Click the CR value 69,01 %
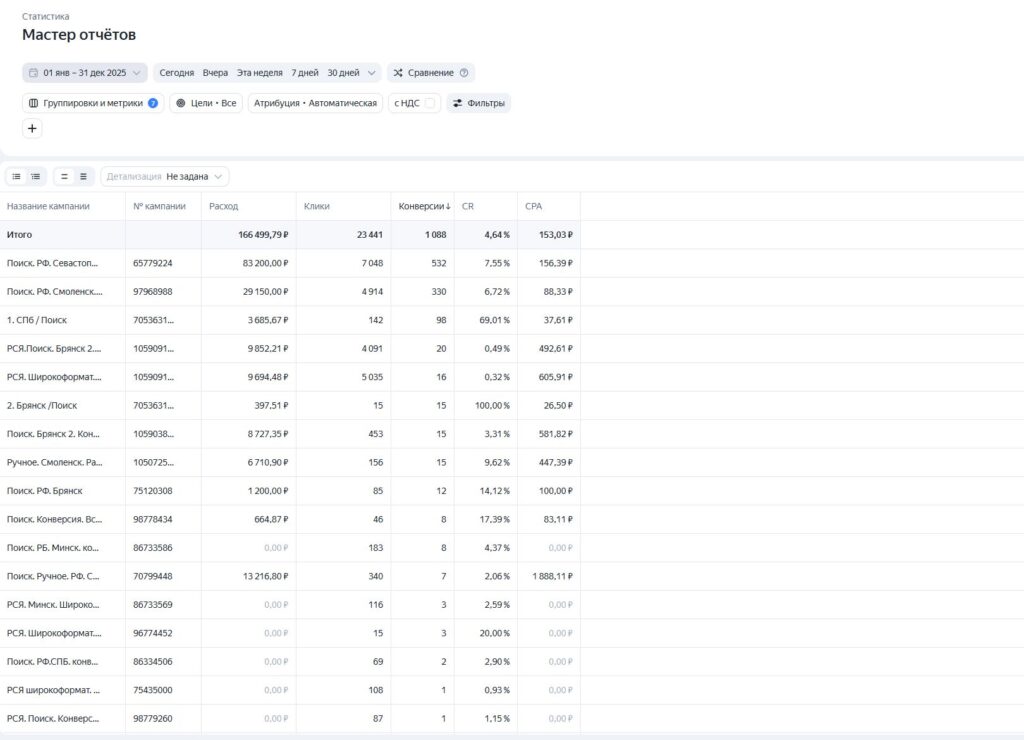 494,320
